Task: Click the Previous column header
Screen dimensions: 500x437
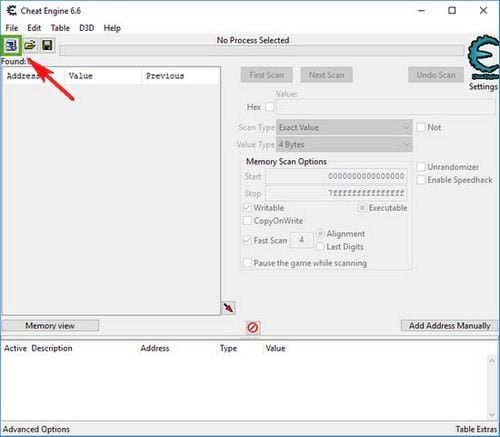Action: tap(181, 76)
